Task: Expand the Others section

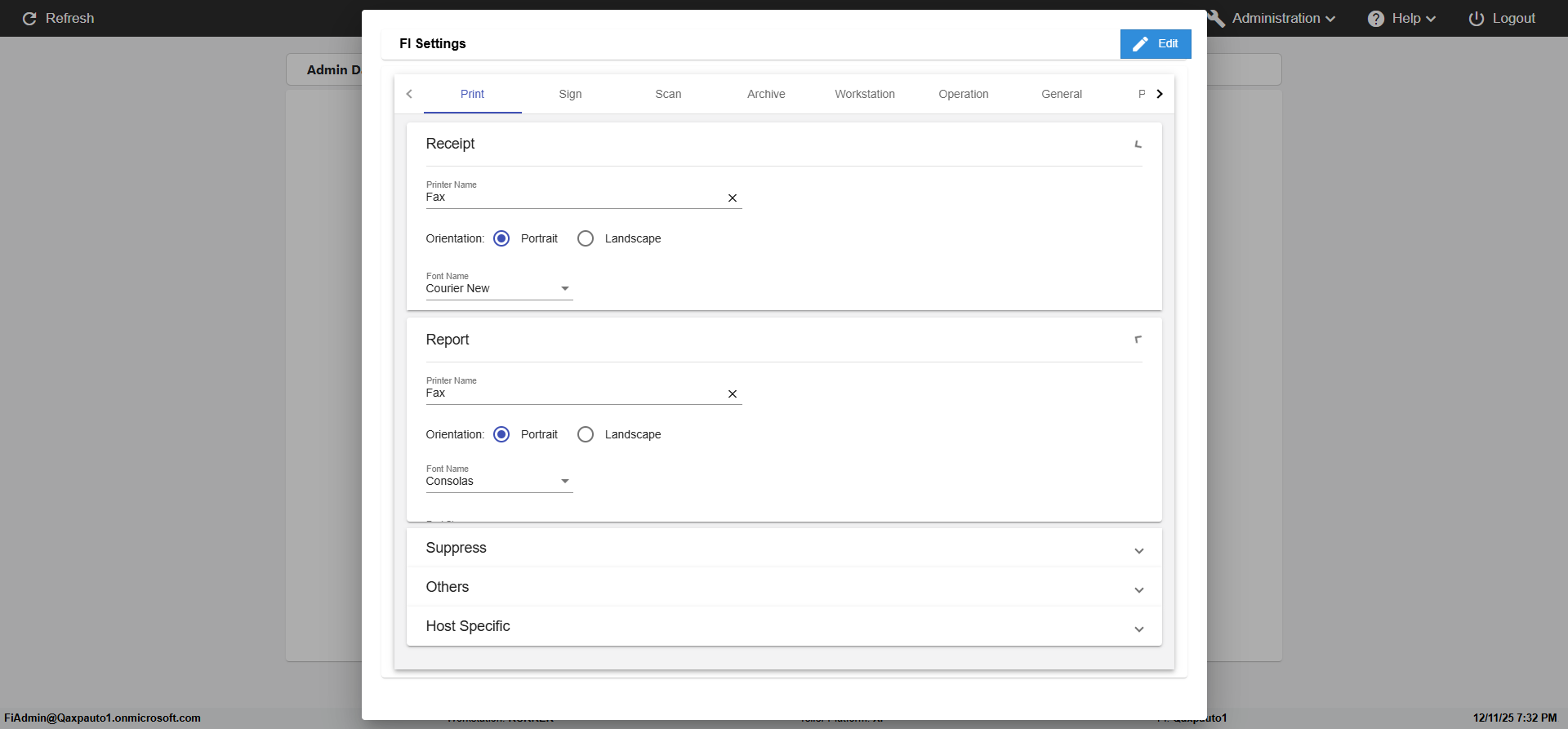Action: click(1138, 590)
